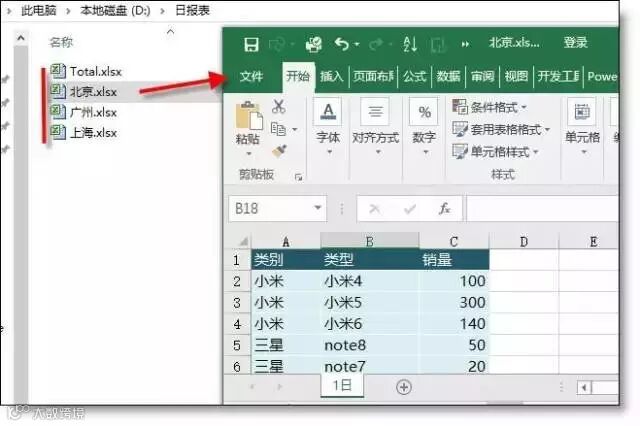Switch to the 视图 ribbon tab
The image size is (640, 426).
pos(516,76)
